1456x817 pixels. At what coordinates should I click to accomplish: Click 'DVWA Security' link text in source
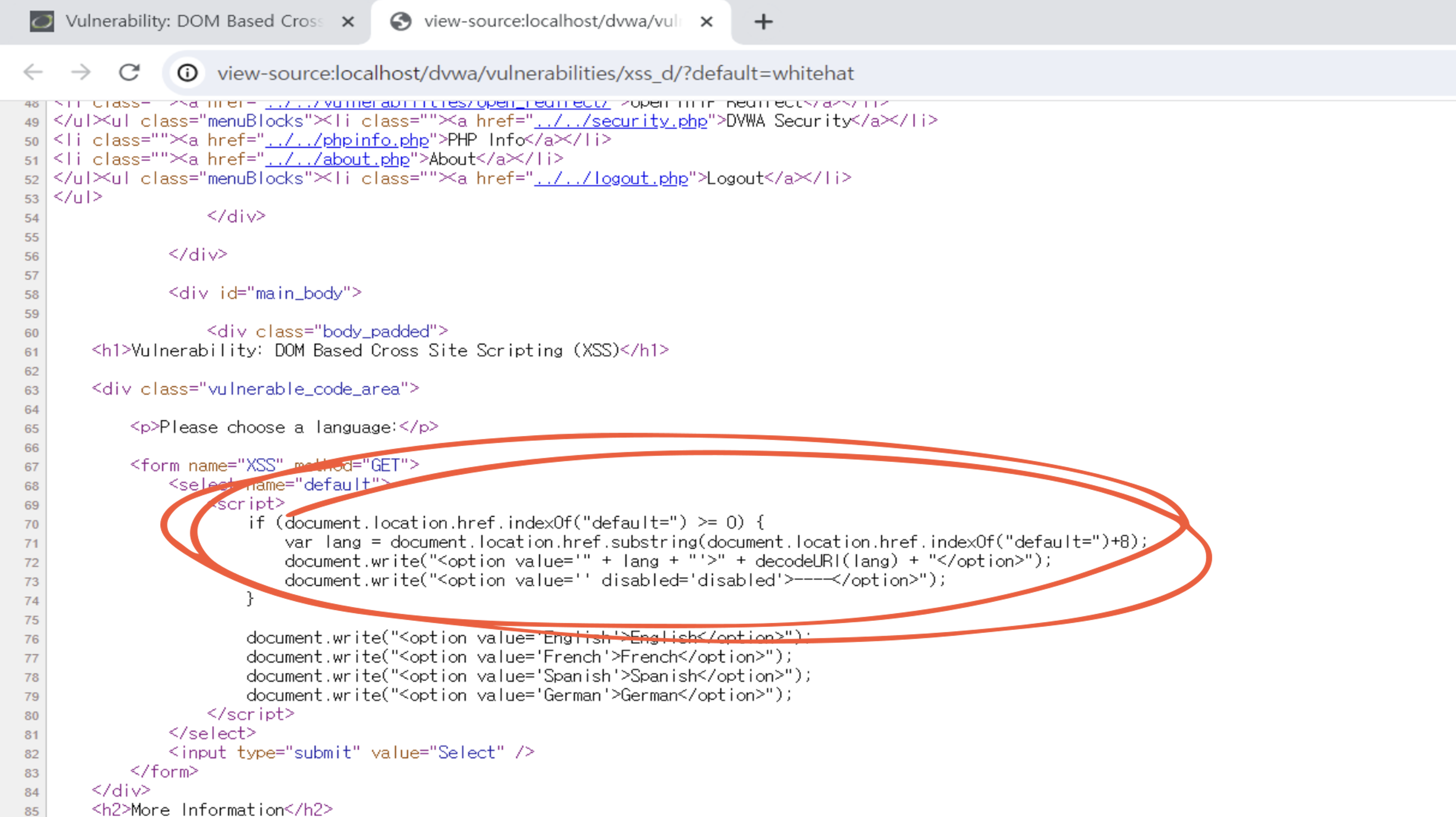point(789,121)
